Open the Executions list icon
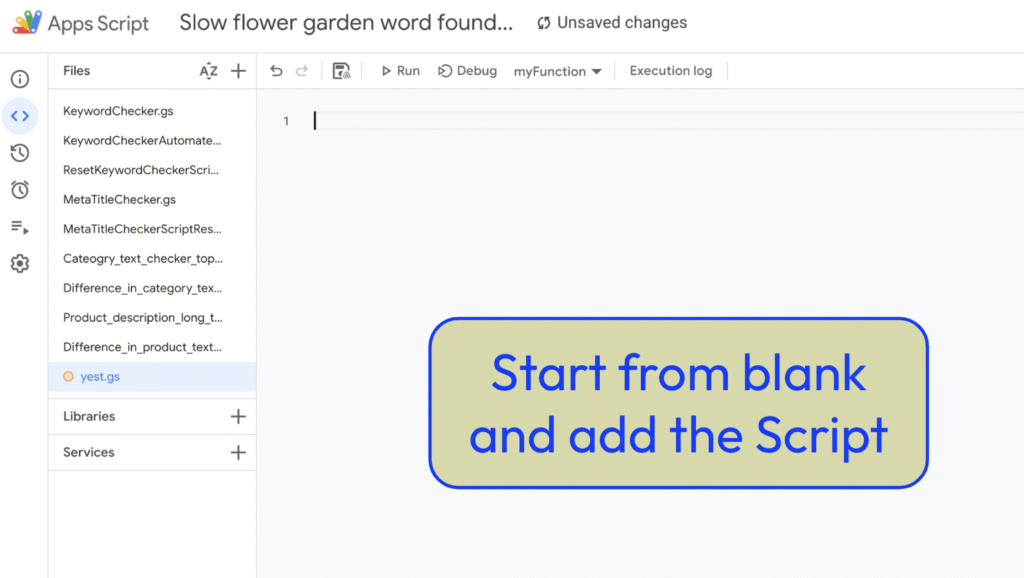The width and height of the screenshot is (1024, 578). click(20, 227)
